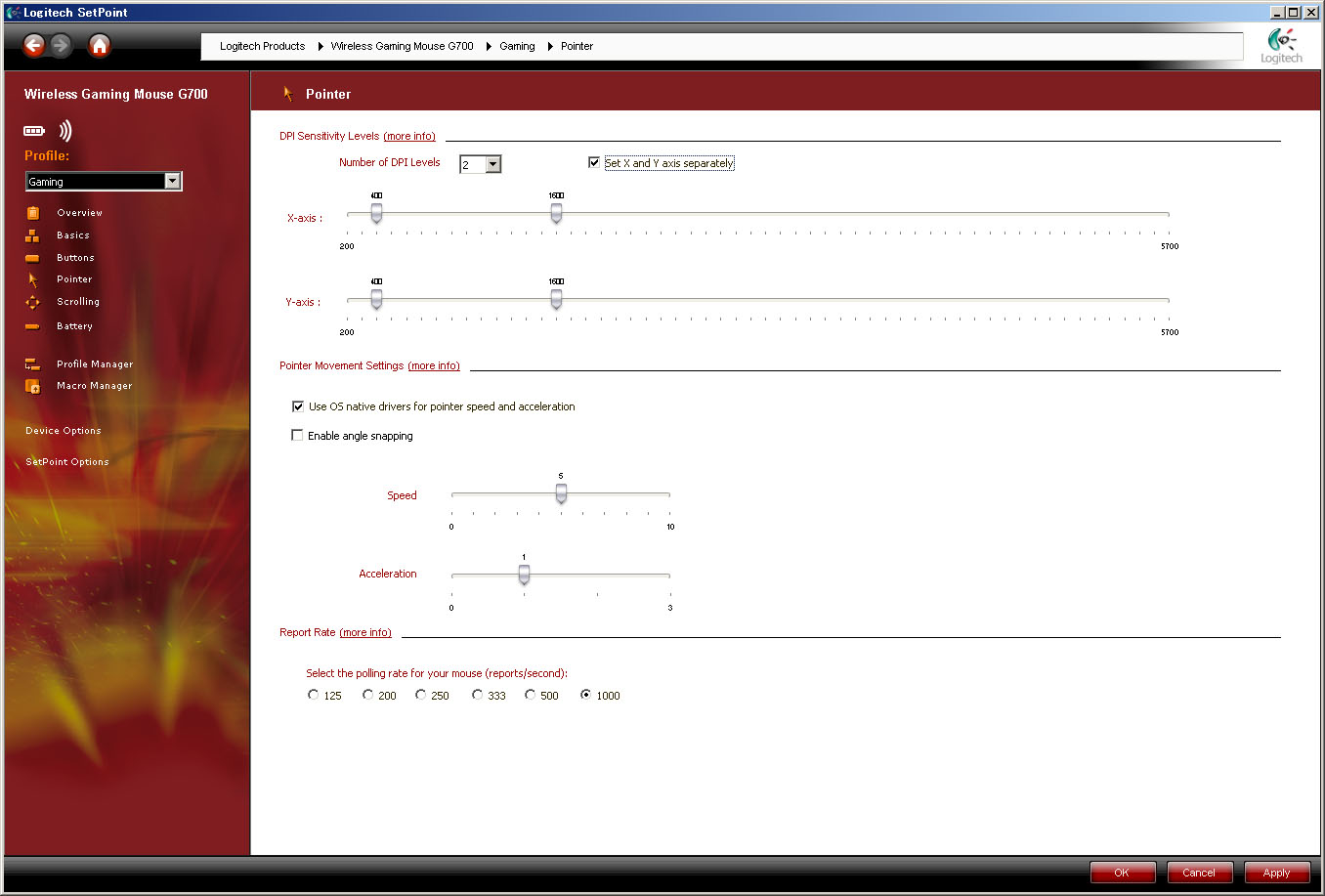The image size is (1325, 896).
Task: Open the Buttons section
Action: [75, 258]
